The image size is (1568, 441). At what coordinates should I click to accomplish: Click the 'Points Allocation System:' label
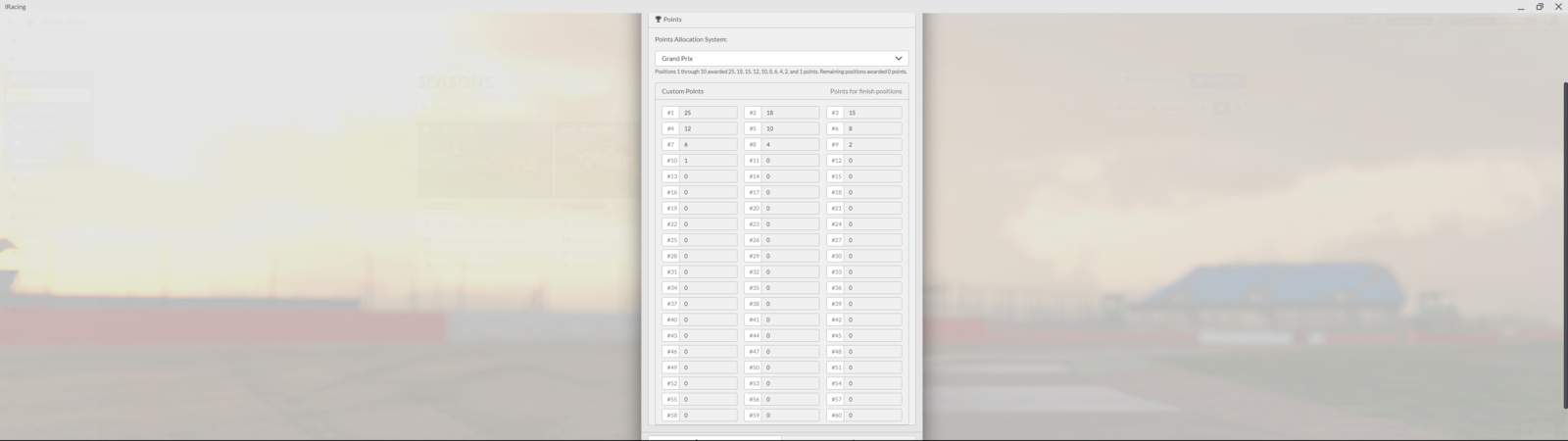[691, 39]
